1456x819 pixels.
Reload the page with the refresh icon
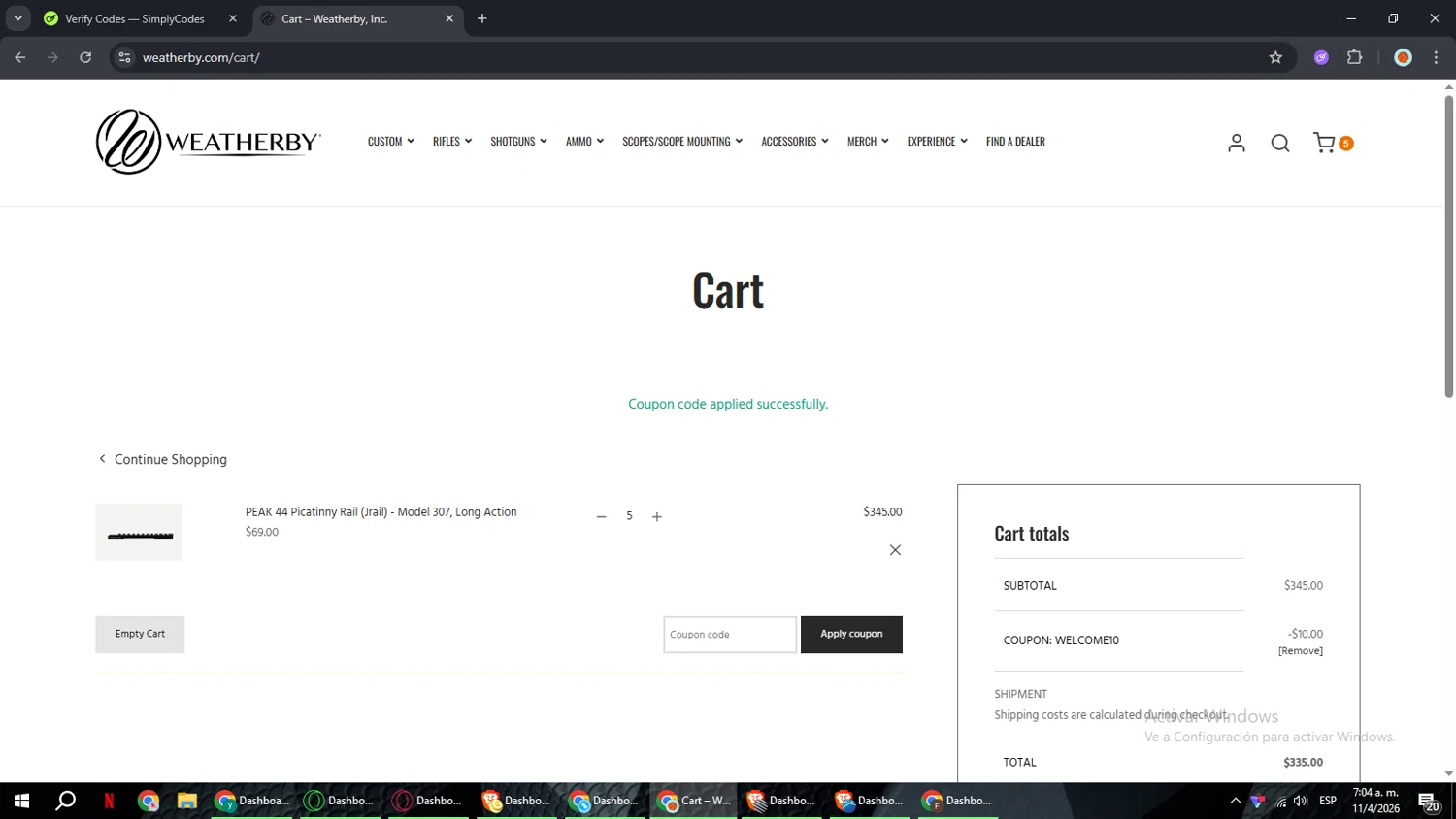[x=85, y=57]
